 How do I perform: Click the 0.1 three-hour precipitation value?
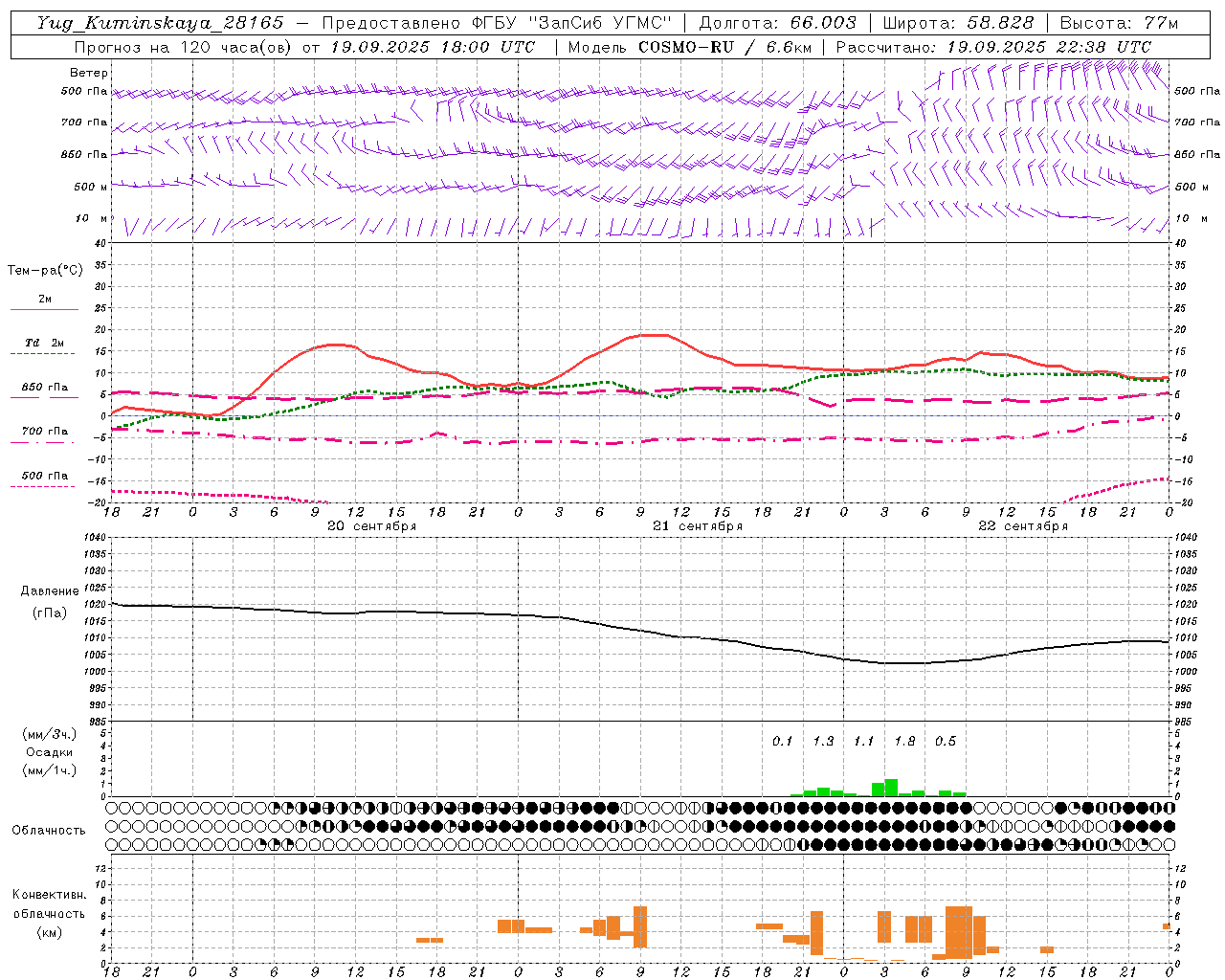783,742
